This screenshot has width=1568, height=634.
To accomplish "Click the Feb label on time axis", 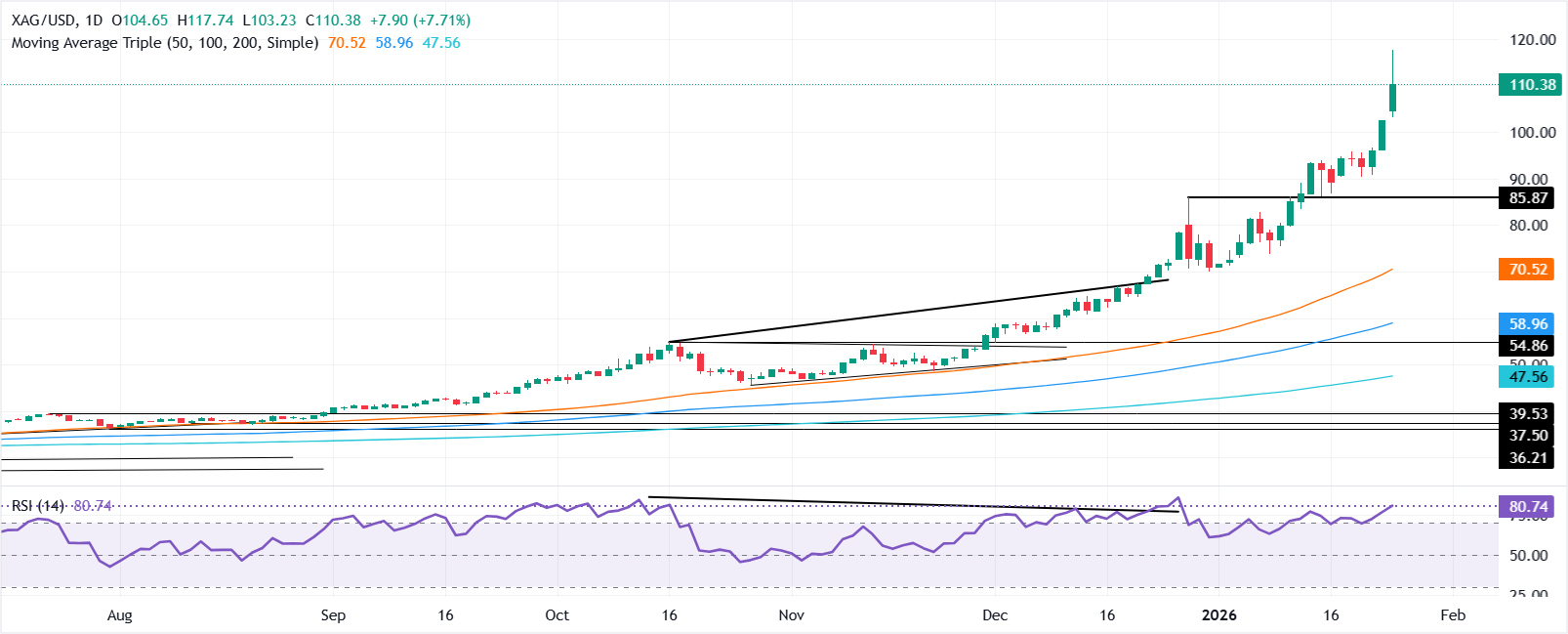I will pos(1453,615).
